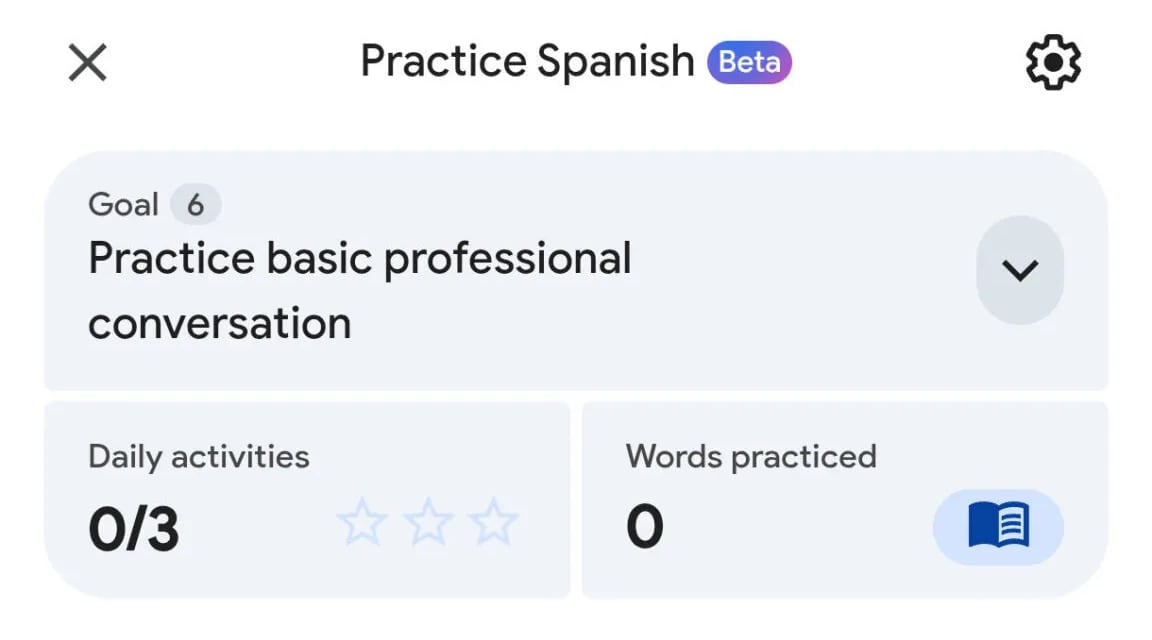Image resolution: width=1152 pixels, height=640 pixels.
Task: Close the Practice Spanish screen
Action: click(88, 63)
